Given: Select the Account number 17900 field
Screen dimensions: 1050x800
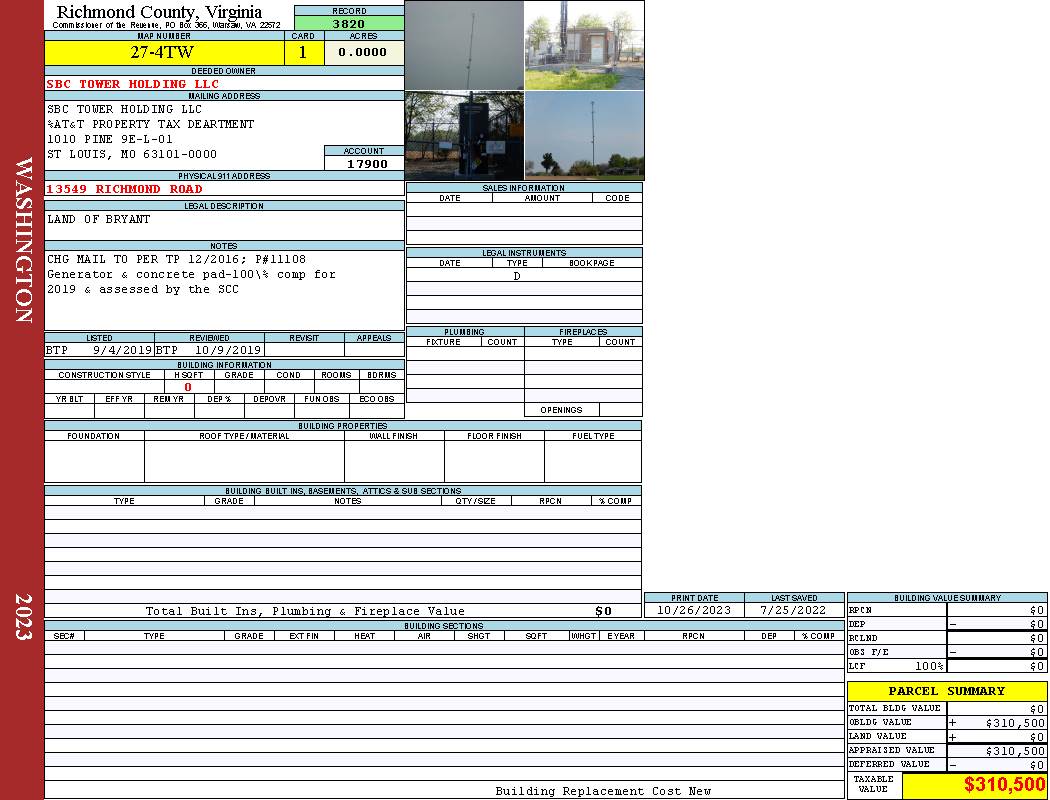Looking at the screenshot, I should [x=364, y=163].
